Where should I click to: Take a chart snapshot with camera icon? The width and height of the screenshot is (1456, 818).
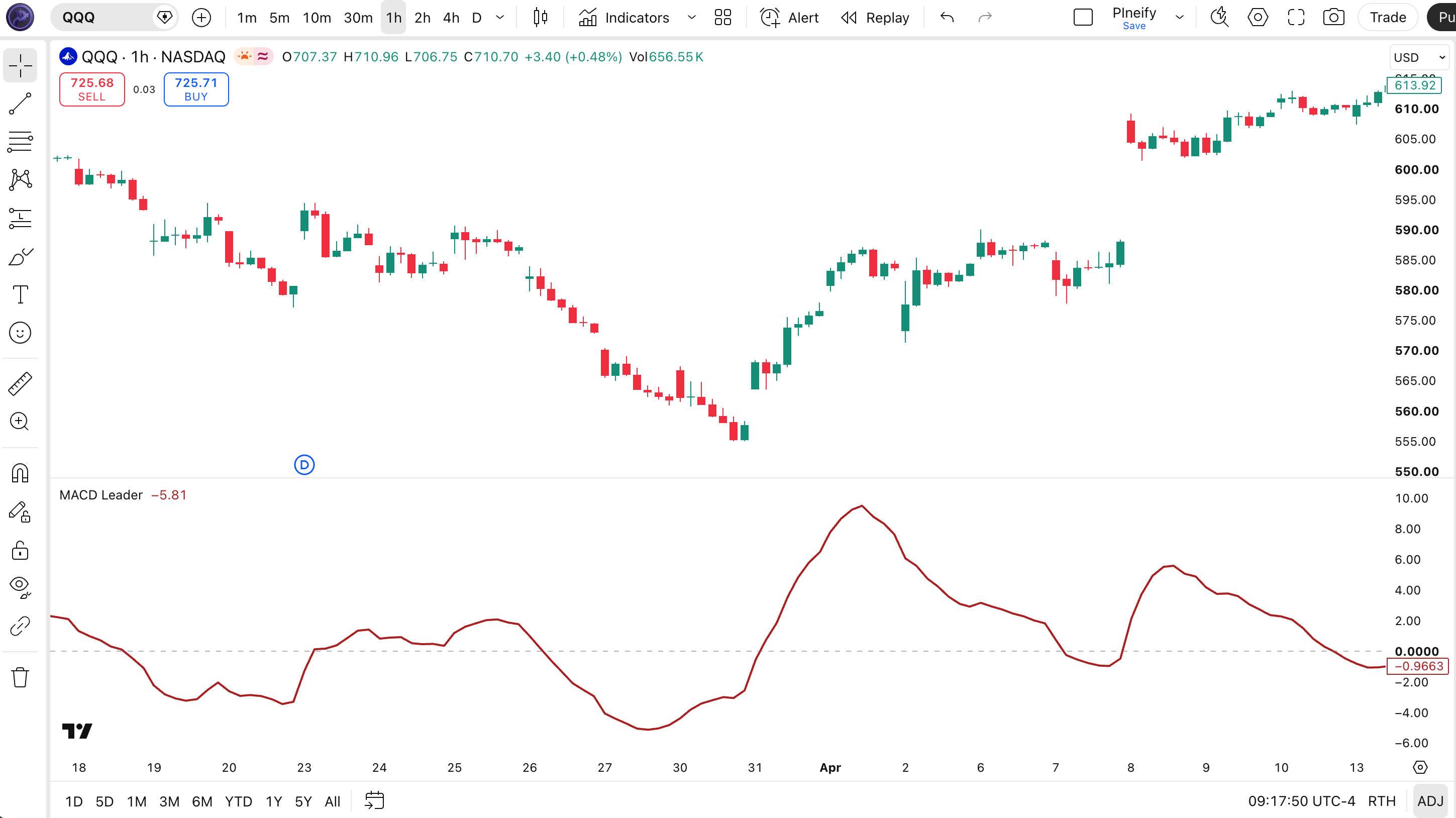click(x=1334, y=18)
